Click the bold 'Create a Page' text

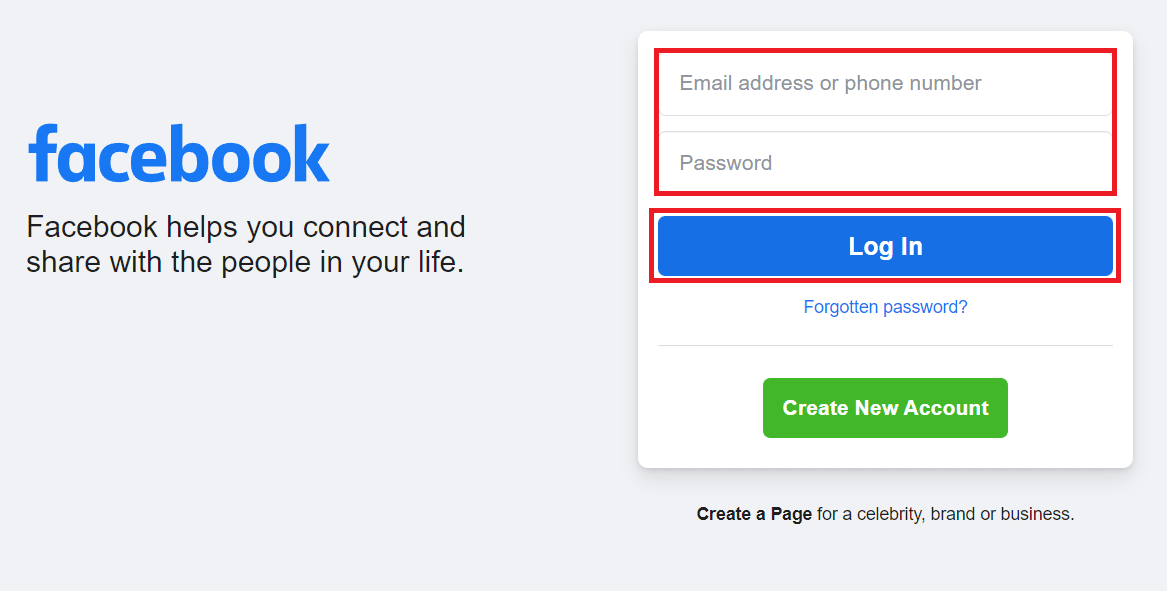point(754,514)
